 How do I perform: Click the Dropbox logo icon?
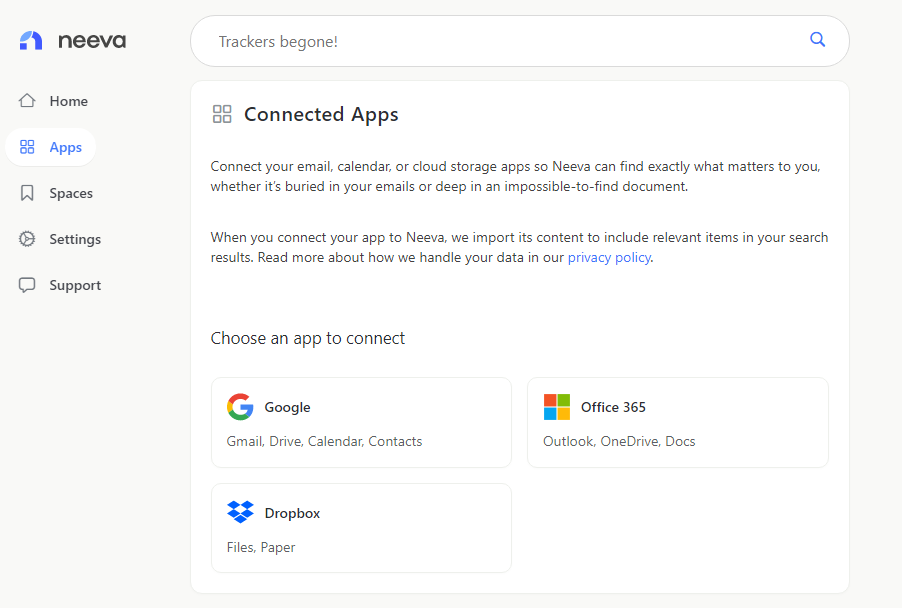tap(240, 512)
